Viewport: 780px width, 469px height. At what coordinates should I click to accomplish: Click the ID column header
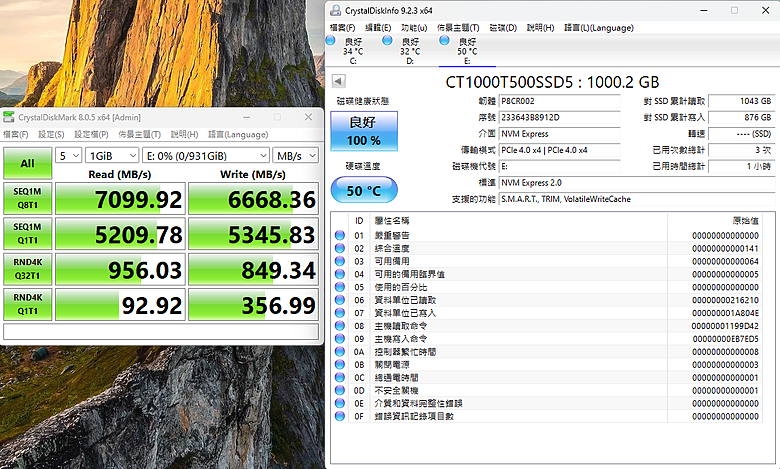click(359, 220)
